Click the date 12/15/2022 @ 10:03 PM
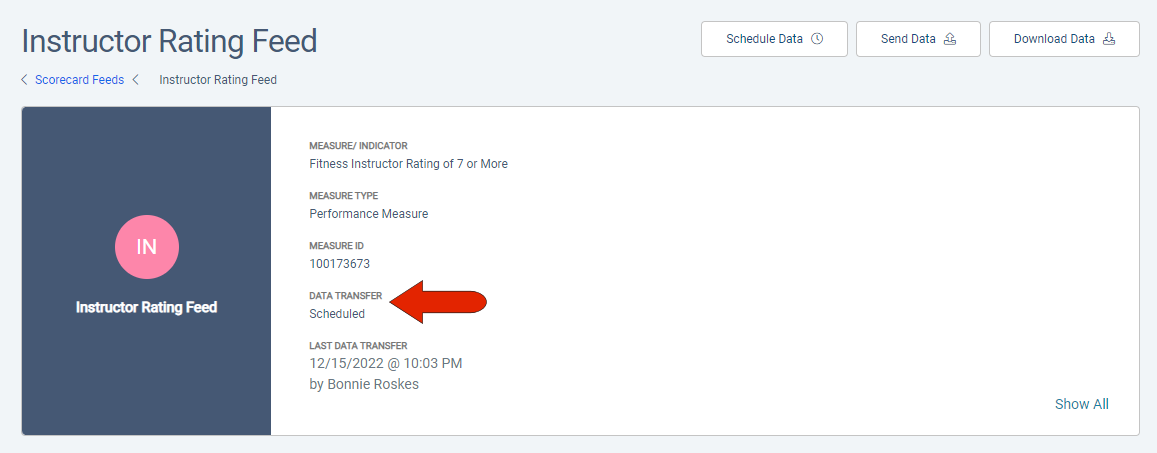1157x453 pixels. click(x=386, y=363)
